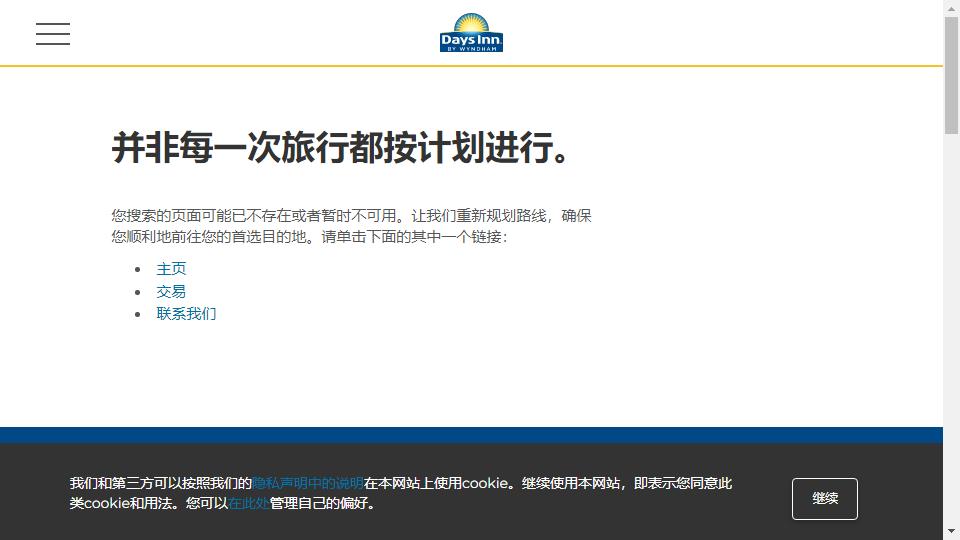Click the bullet point before 主页
The height and width of the screenshot is (540, 960).
tap(139, 269)
